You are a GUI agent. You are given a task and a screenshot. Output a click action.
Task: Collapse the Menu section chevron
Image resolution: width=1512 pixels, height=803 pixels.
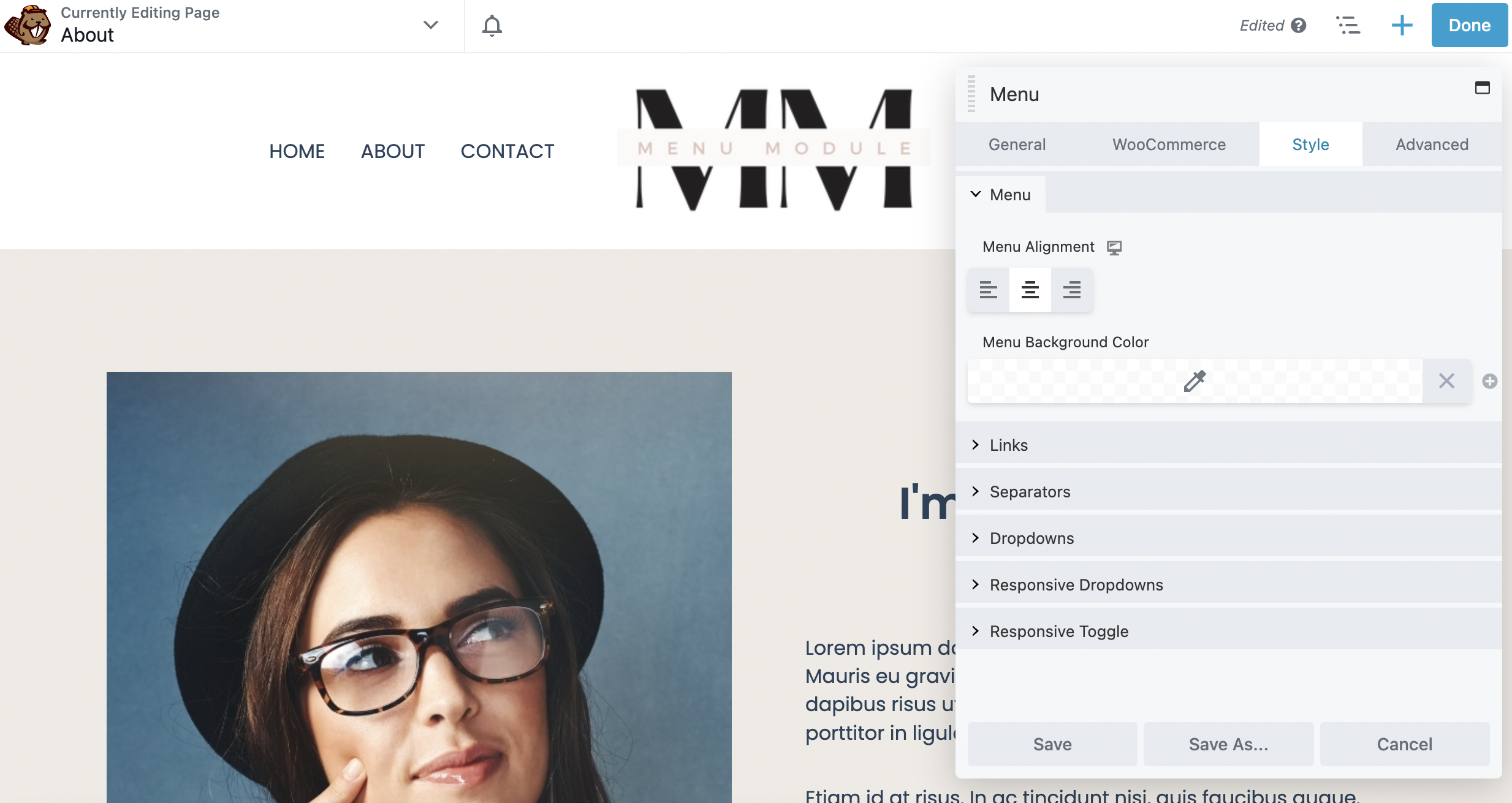point(976,194)
